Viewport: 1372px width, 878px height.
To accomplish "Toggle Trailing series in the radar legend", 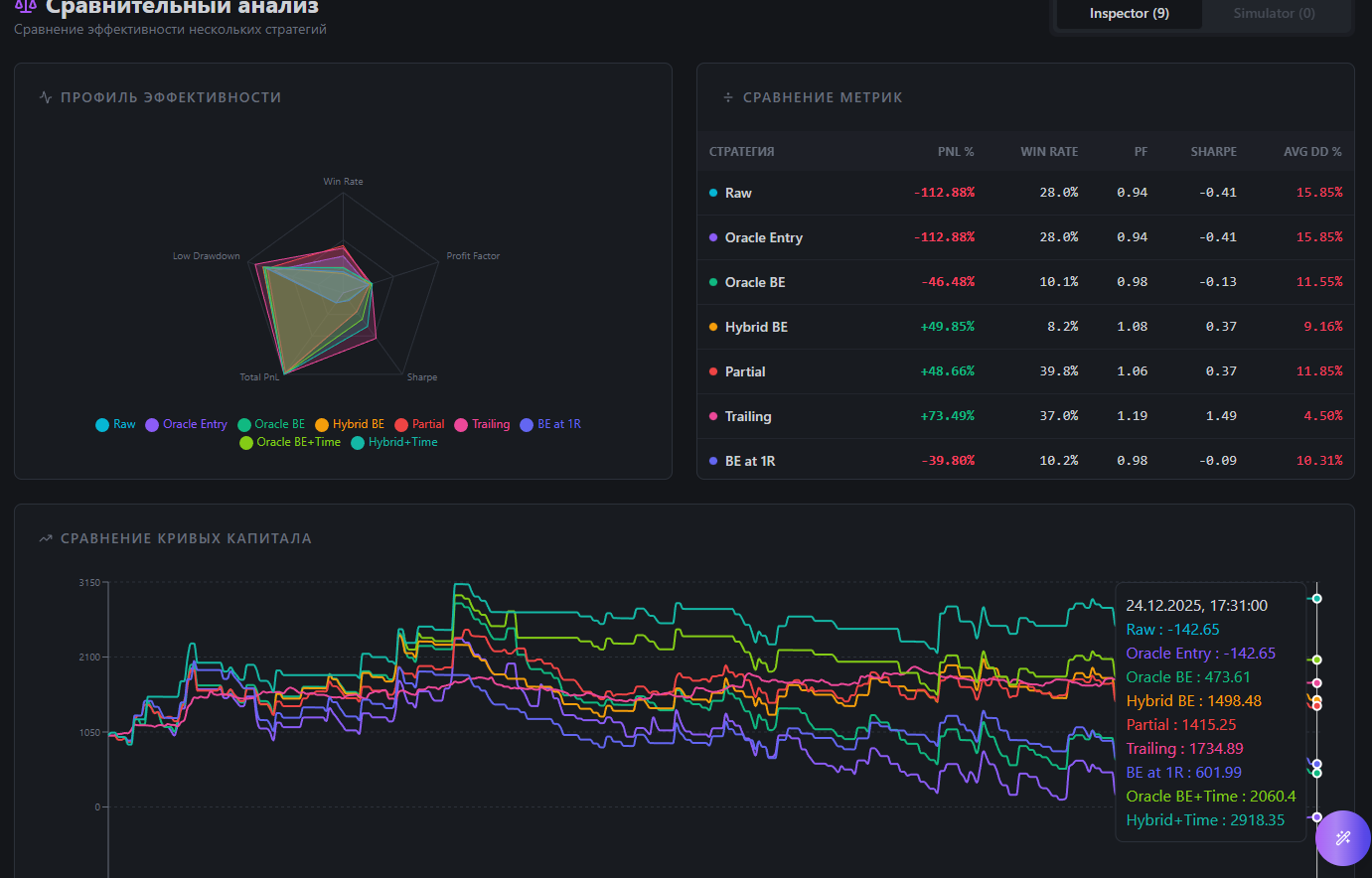I will [482, 424].
